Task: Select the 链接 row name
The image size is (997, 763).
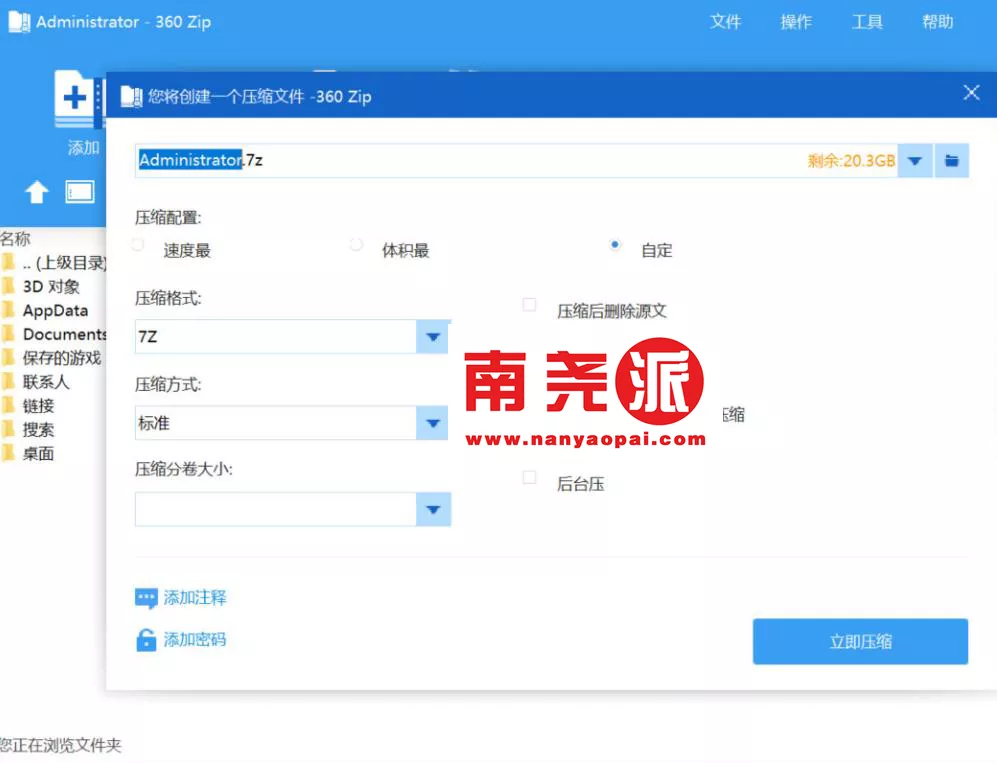Action: pos(38,406)
